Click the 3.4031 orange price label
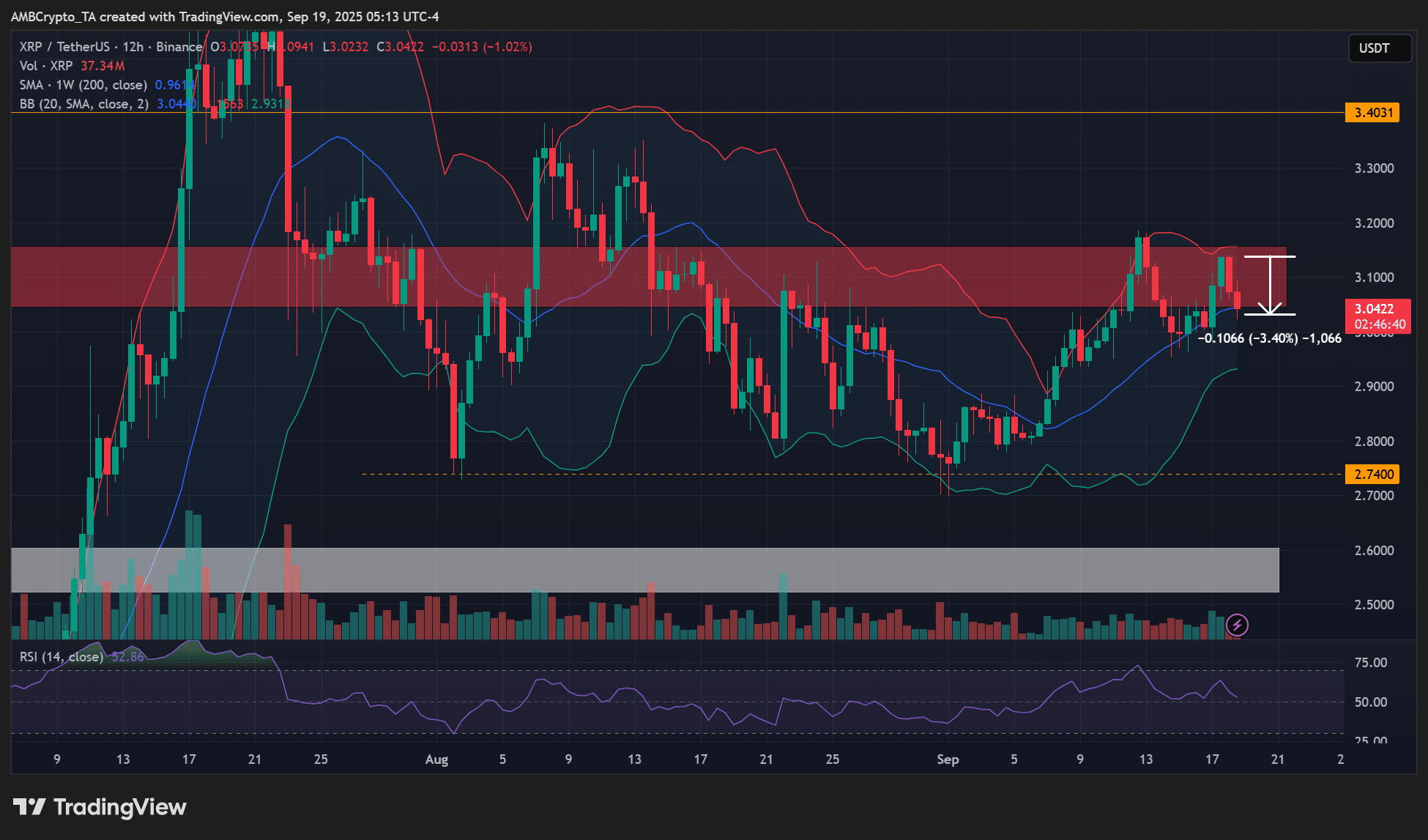The height and width of the screenshot is (840, 1428). coord(1372,113)
